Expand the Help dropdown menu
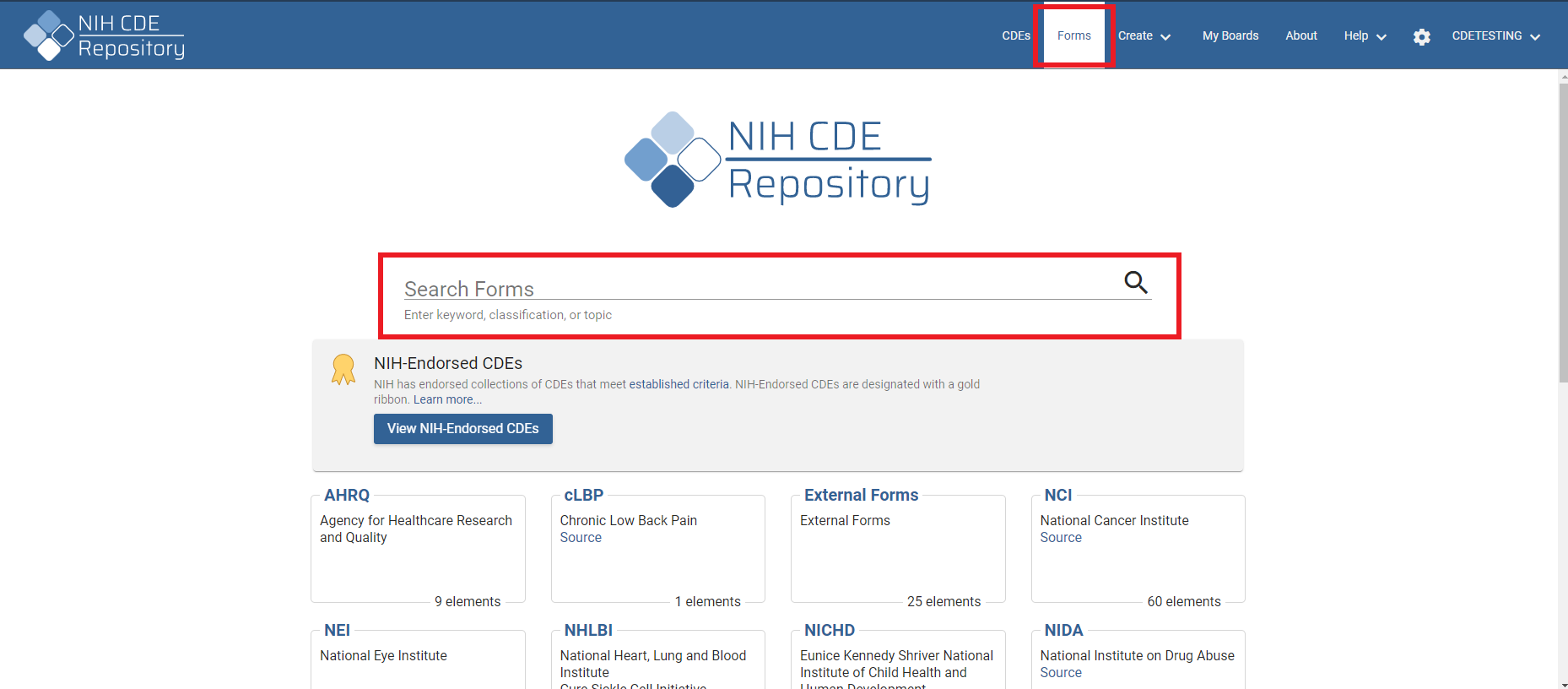This screenshot has width=1568, height=689. [x=1365, y=35]
